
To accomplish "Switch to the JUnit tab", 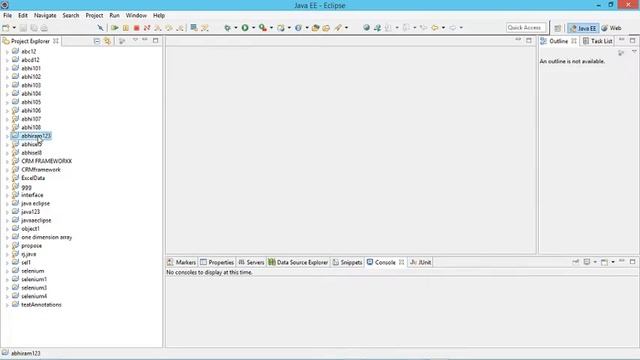I will coord(421,262).
